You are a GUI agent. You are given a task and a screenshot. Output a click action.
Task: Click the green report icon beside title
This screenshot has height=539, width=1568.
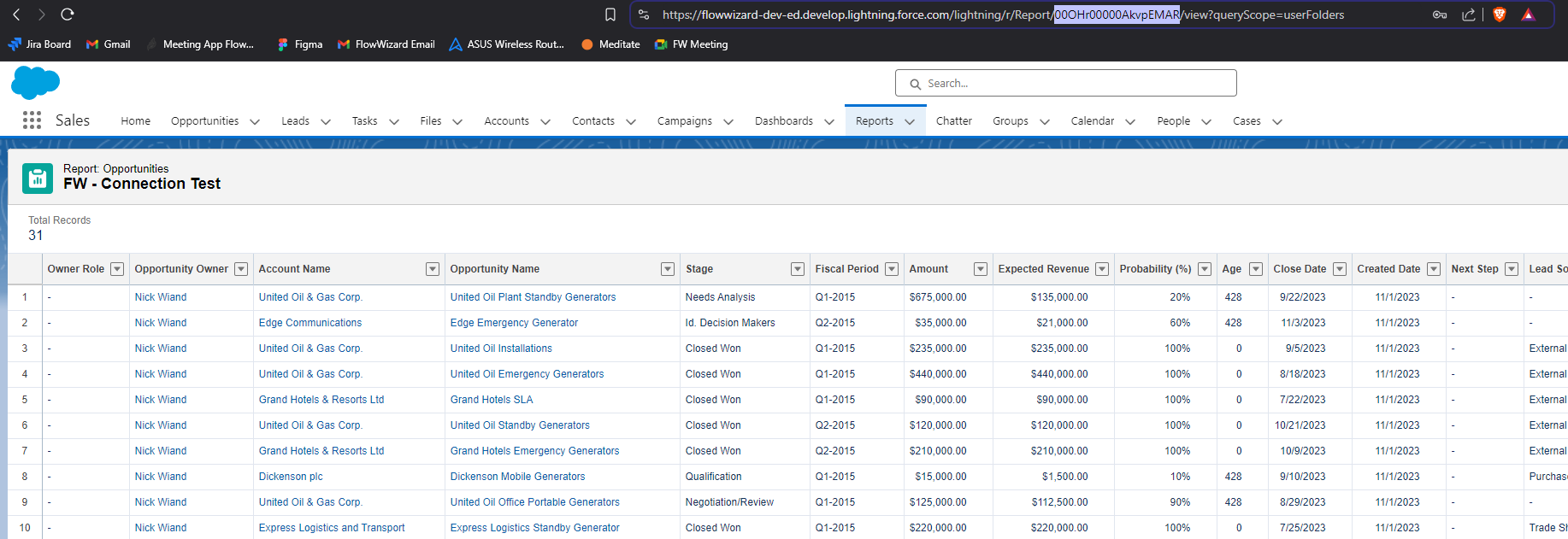click(x=38, y=178)
